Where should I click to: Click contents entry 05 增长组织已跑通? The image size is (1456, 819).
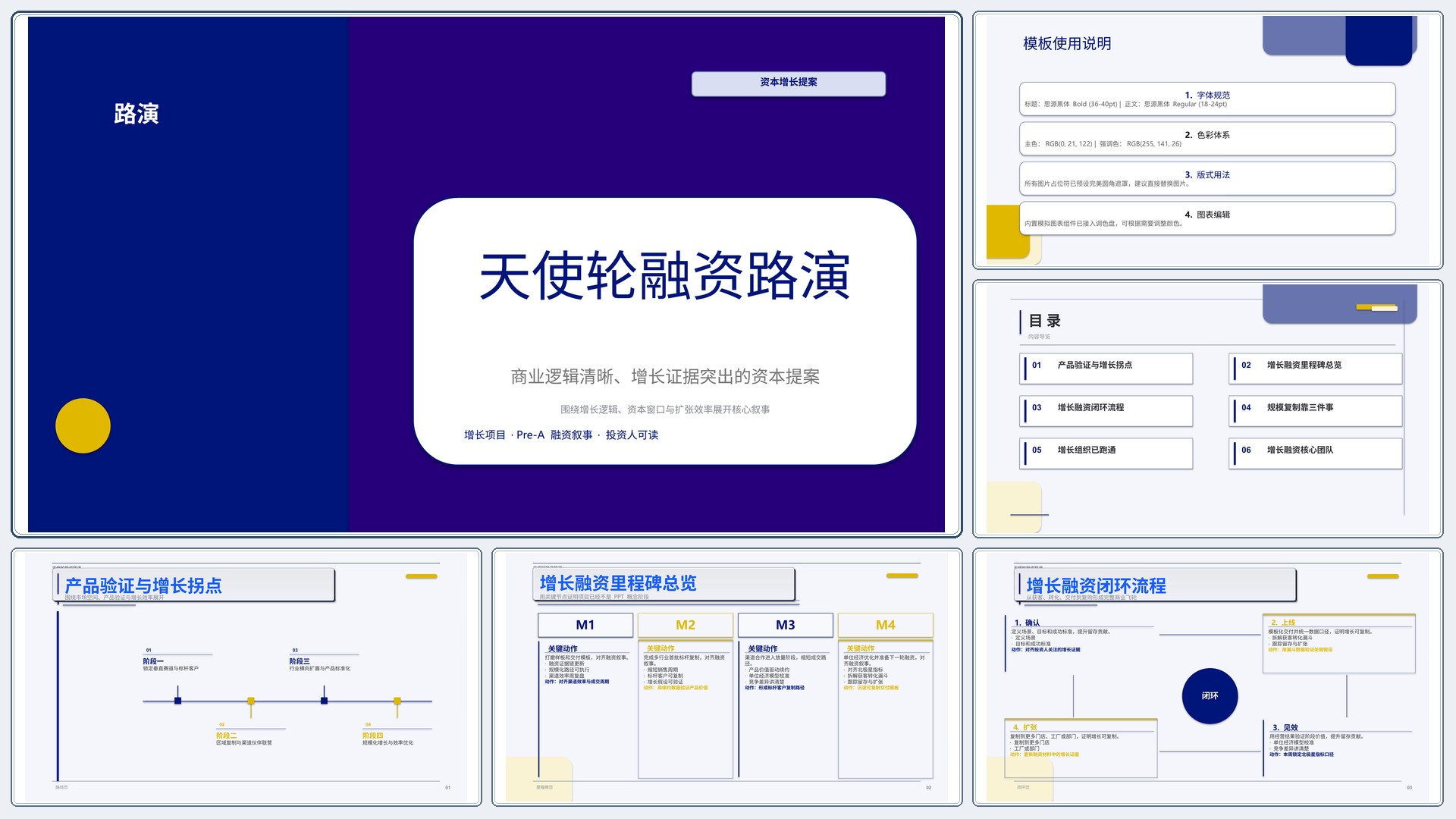click(x=1106, y=453)
